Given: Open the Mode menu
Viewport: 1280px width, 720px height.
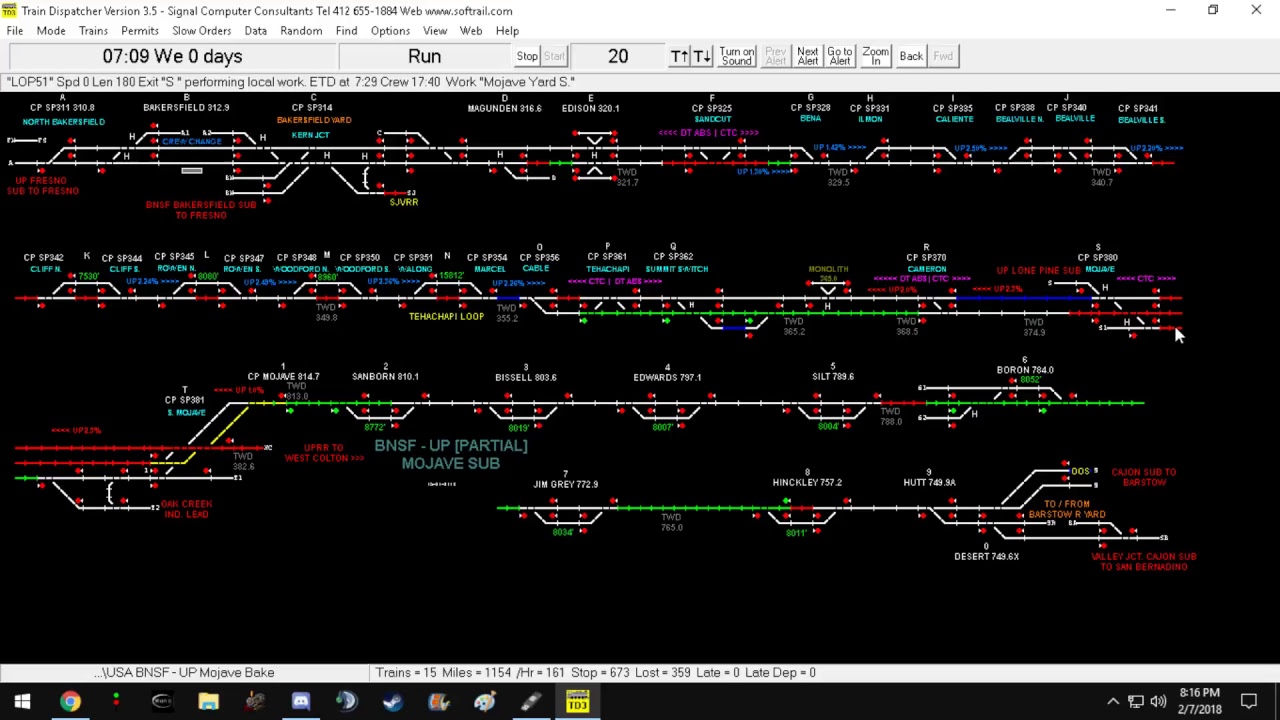Looking at the screenshot, I should tap(51, 31).
